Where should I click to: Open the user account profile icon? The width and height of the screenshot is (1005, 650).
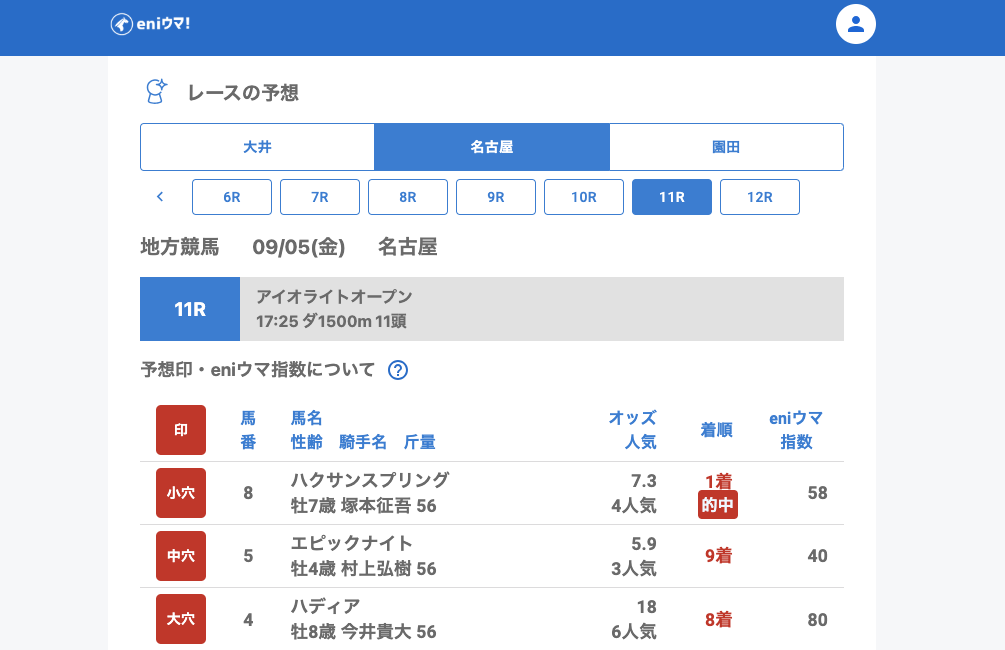click(855, 24)
